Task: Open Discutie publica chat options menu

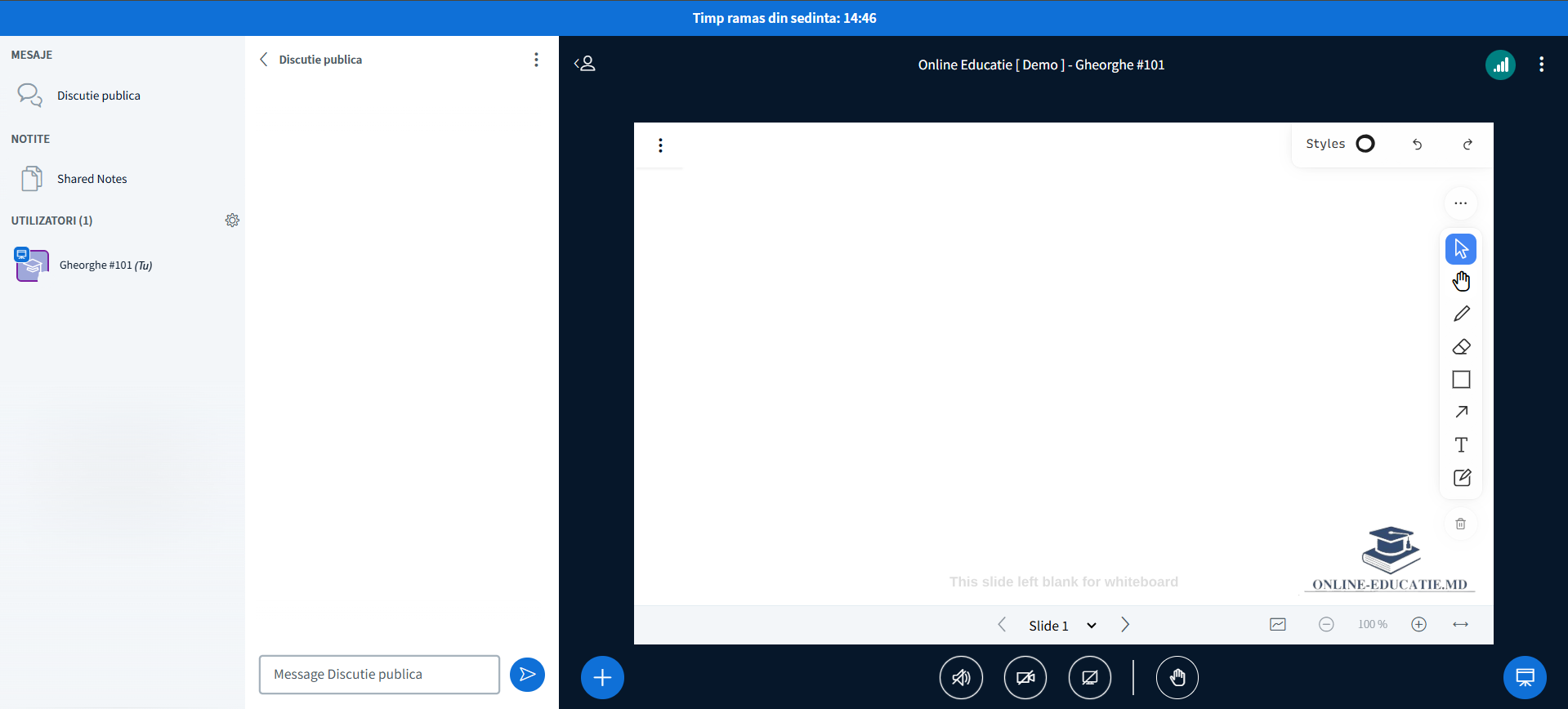Action: click(536, 60)
